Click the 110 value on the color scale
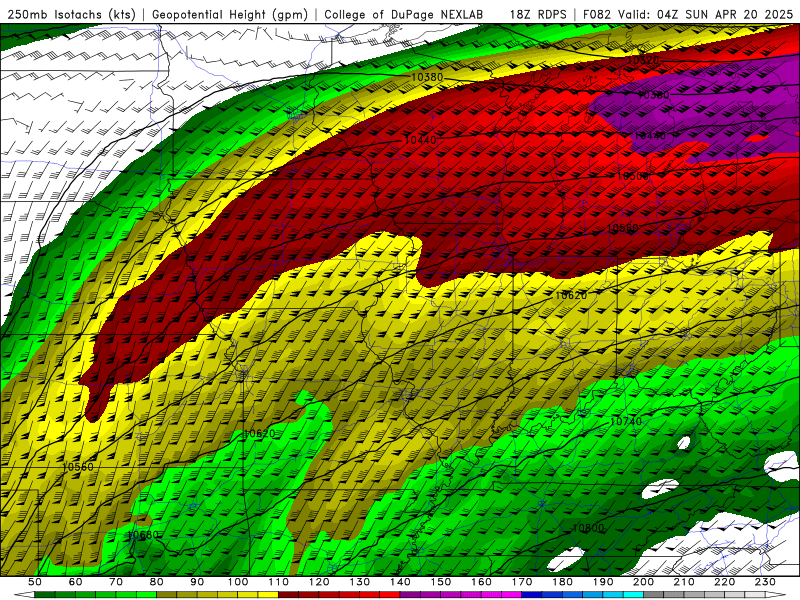 (x=278, y=582)
